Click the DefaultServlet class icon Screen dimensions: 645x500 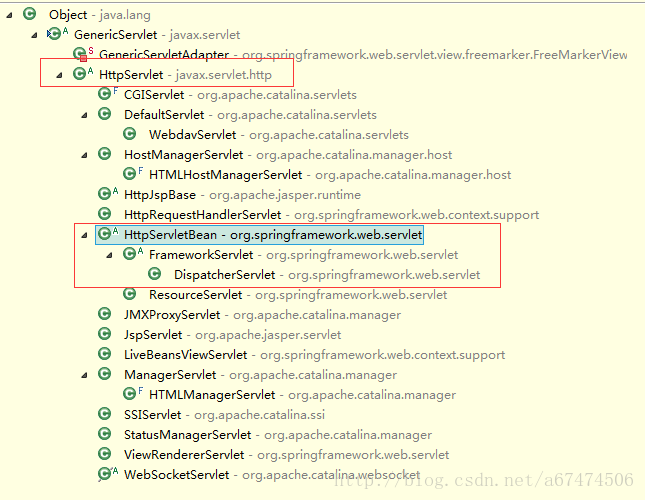[x=104, y=114]
